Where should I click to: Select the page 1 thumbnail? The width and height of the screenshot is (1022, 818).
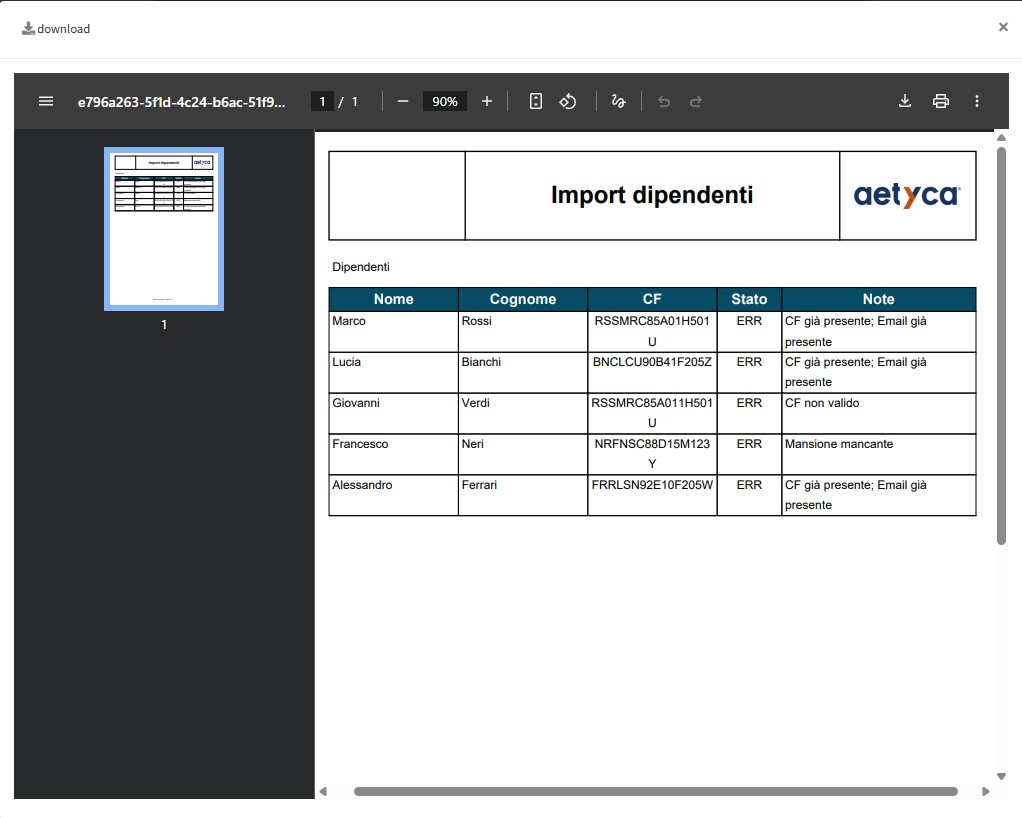[x=164, y=229]
